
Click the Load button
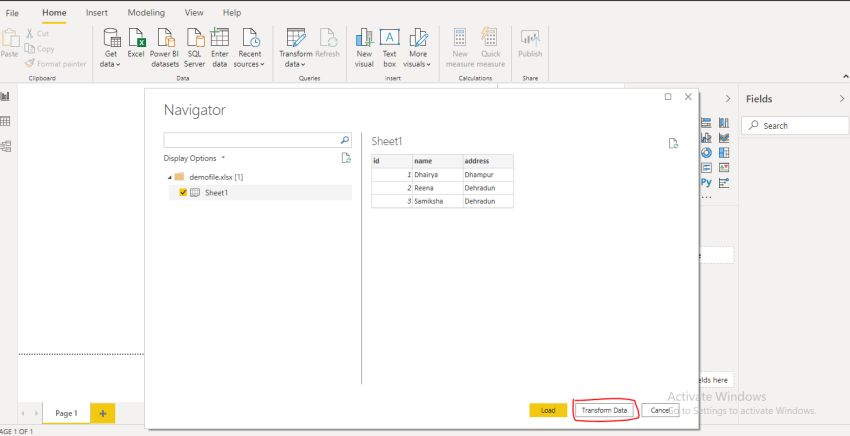(548, 411)
